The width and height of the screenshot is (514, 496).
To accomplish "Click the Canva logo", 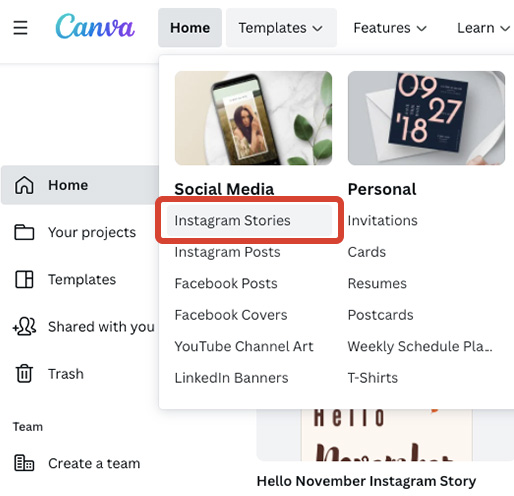I will [x=95, y=26].
